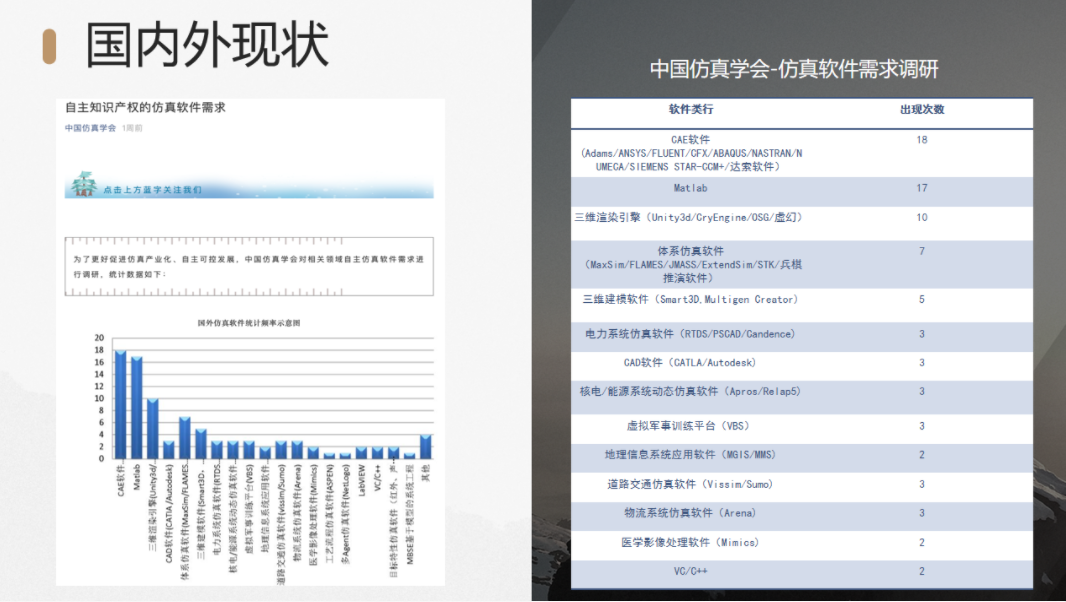
Task: Select the 三维渲染引擎 bar in the chart
Action: [x=153, y=429]
